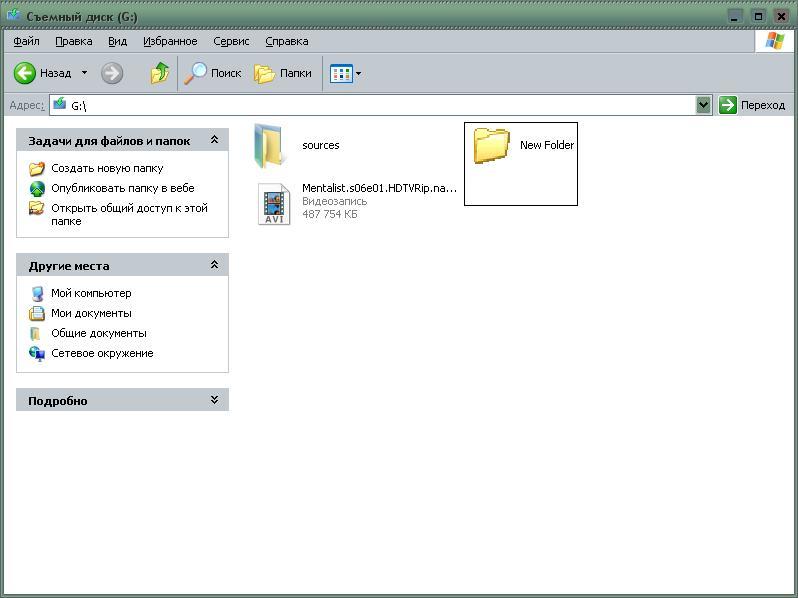Image resolution: width=798 pixels, height=598 pixels.
Task: Click Опубликовать папку в вебе link
Action: click(x=123, y=188)
